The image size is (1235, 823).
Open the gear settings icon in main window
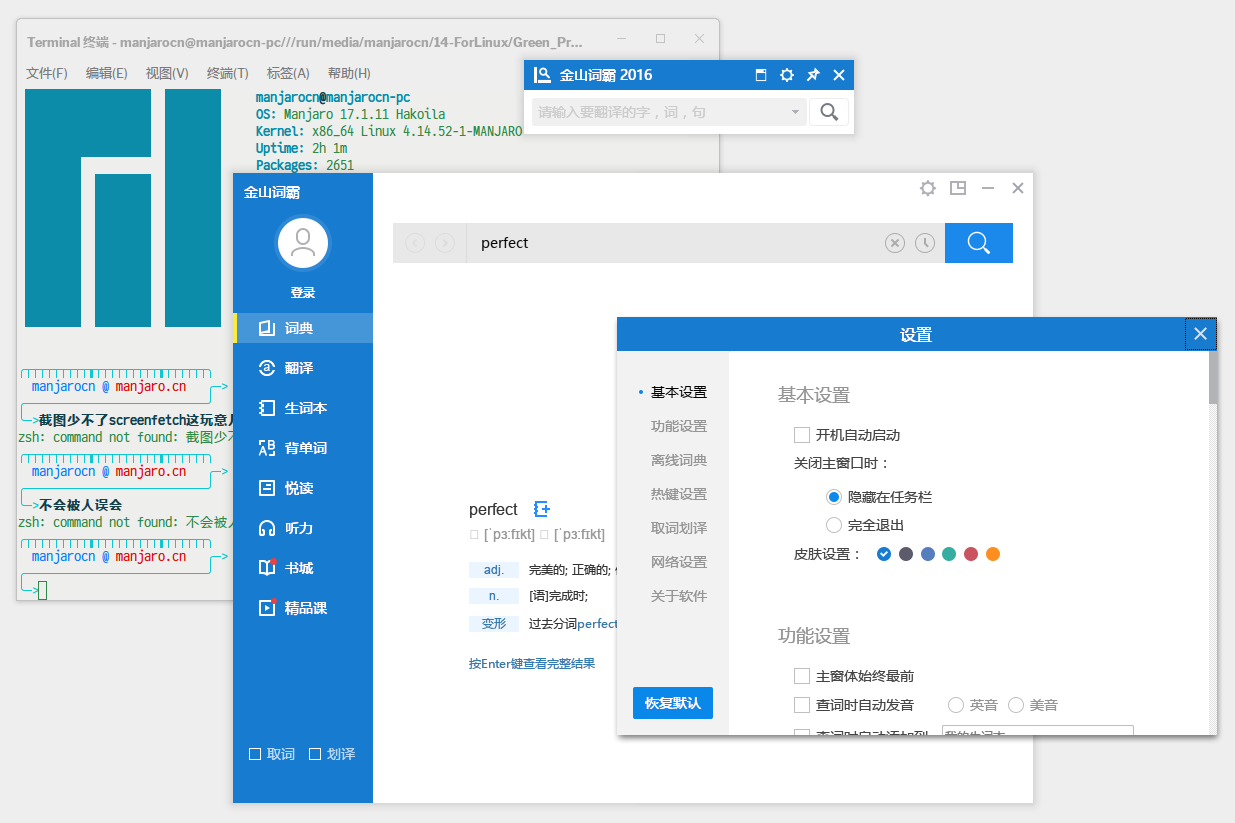pos(928,188)
